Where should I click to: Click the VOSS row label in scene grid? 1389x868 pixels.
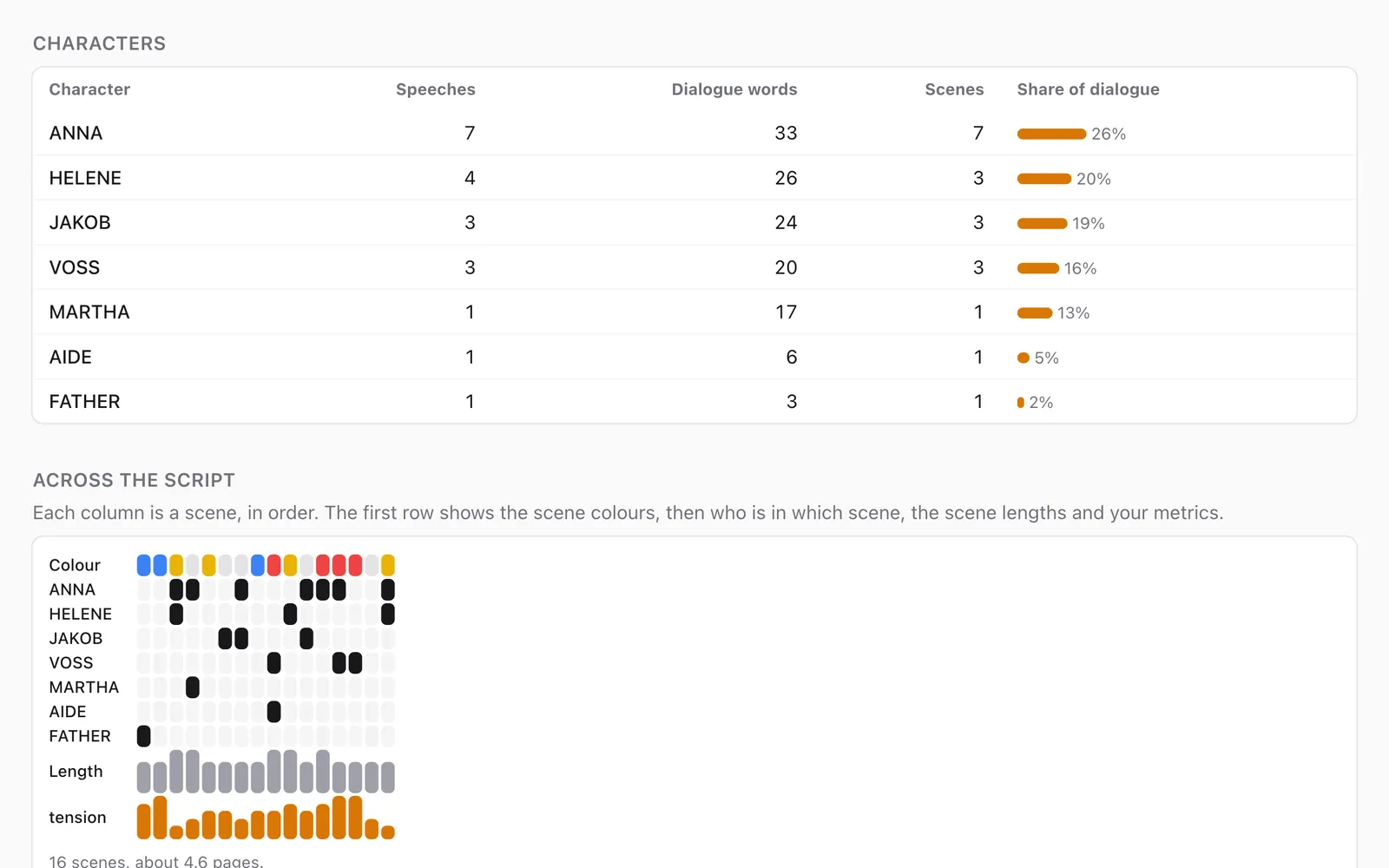point(71,663)
